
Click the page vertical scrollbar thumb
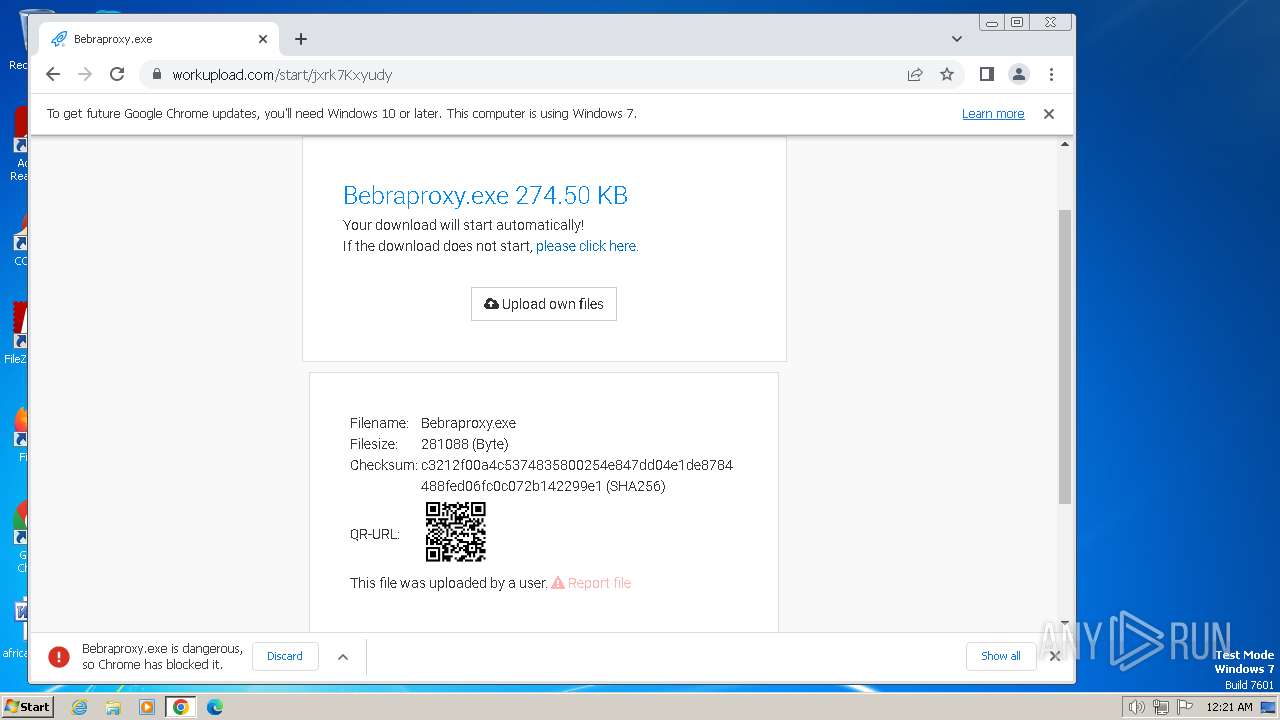click(1065, 356)
